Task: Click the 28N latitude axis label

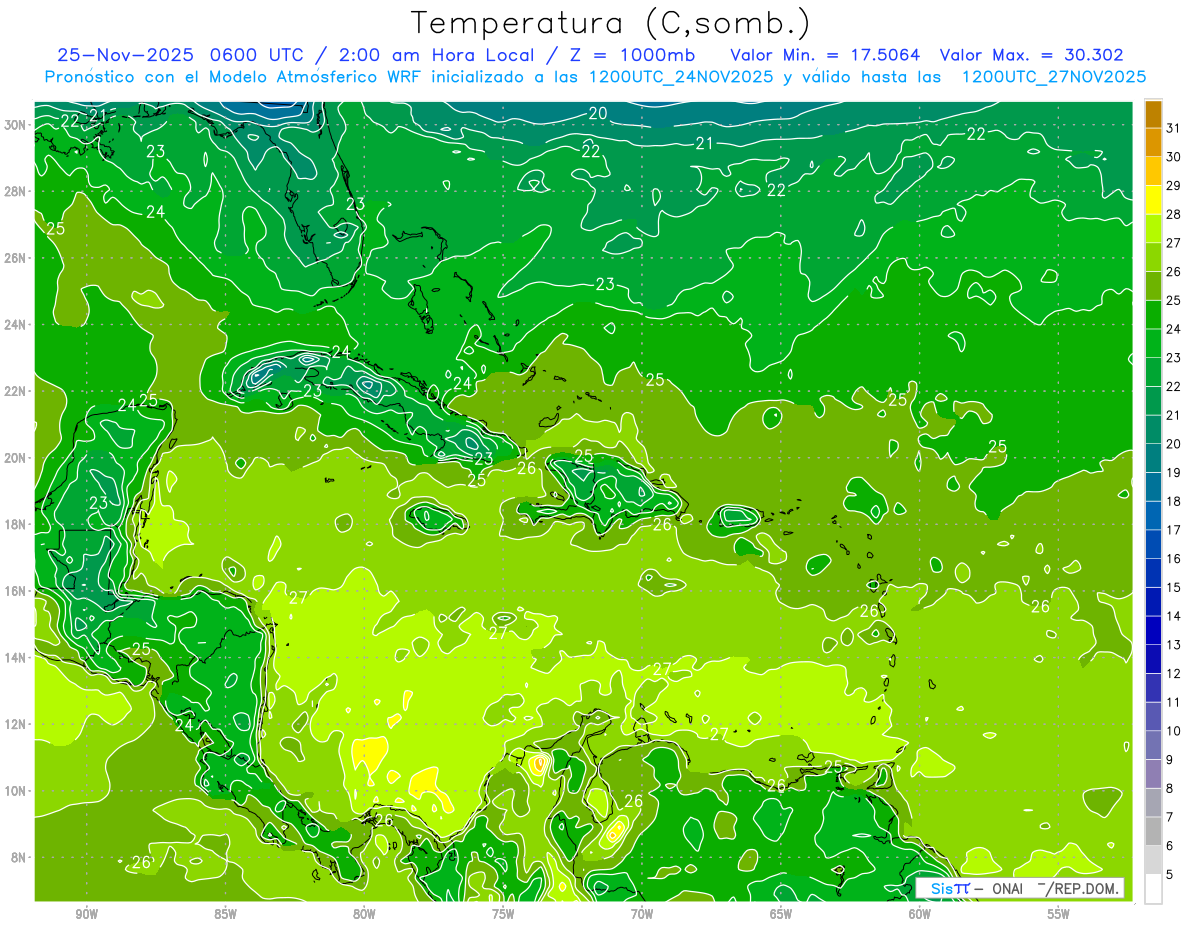Action: (14, 191)
